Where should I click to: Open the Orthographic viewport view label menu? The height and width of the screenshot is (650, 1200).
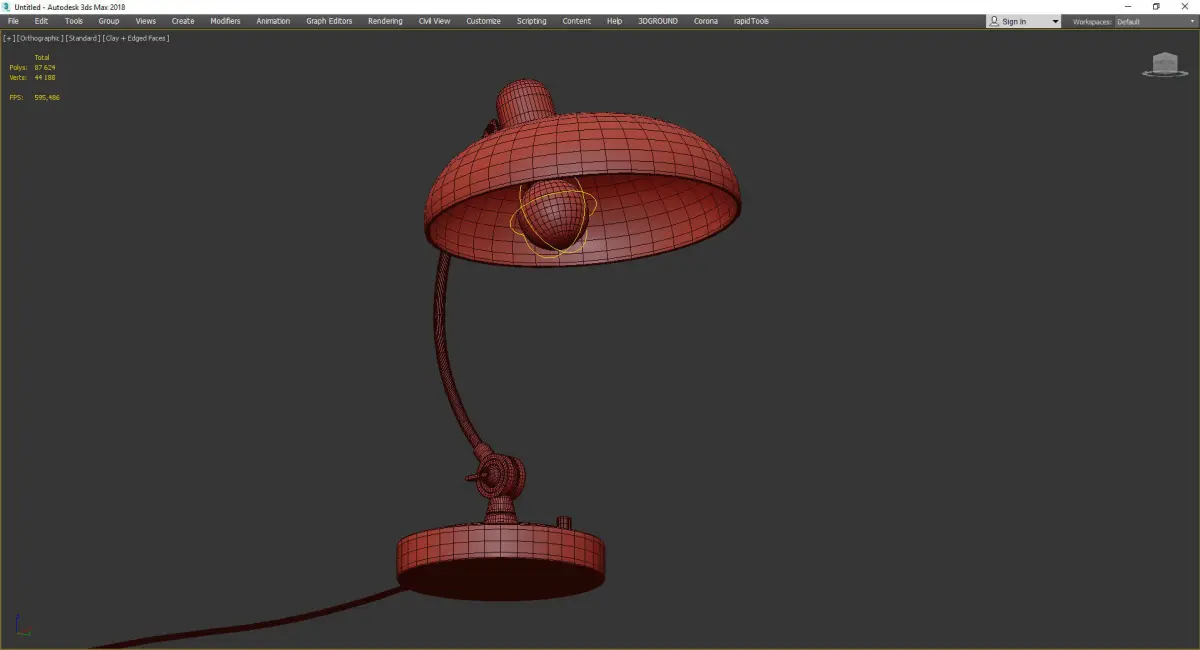point(40,38)
